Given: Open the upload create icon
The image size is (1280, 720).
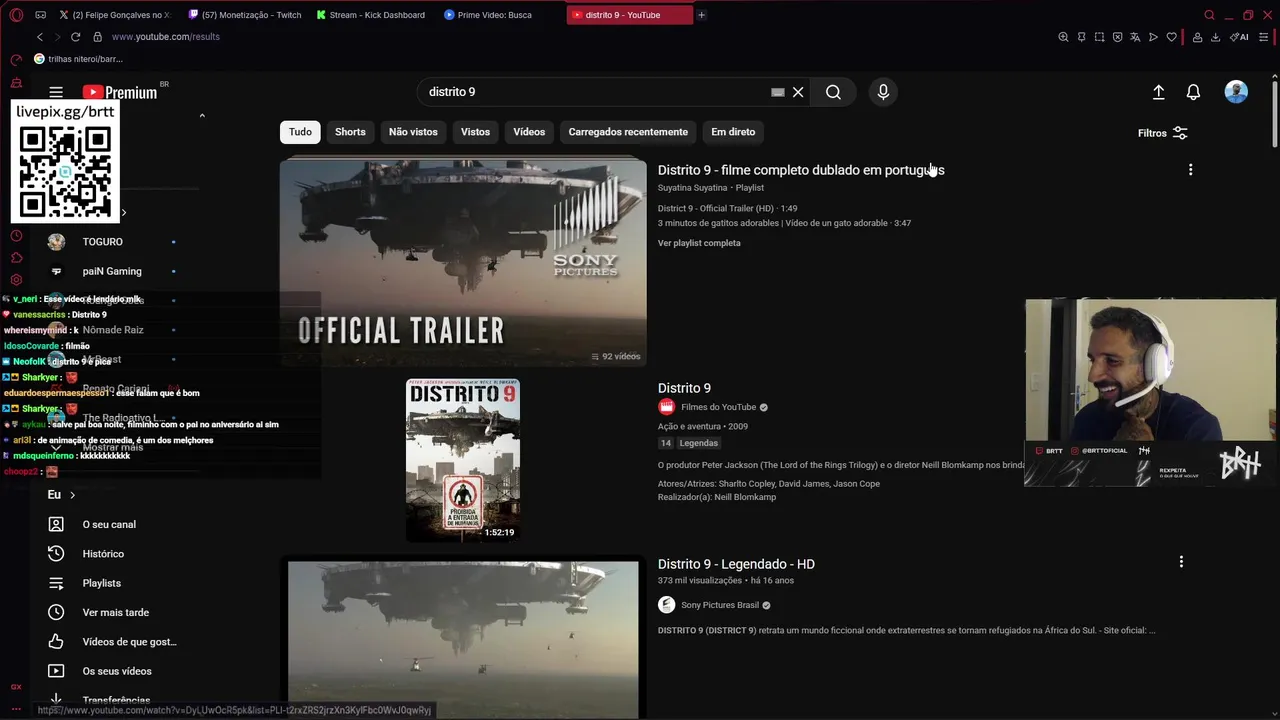Looking at the screenshot, I should coord(1158,92).
